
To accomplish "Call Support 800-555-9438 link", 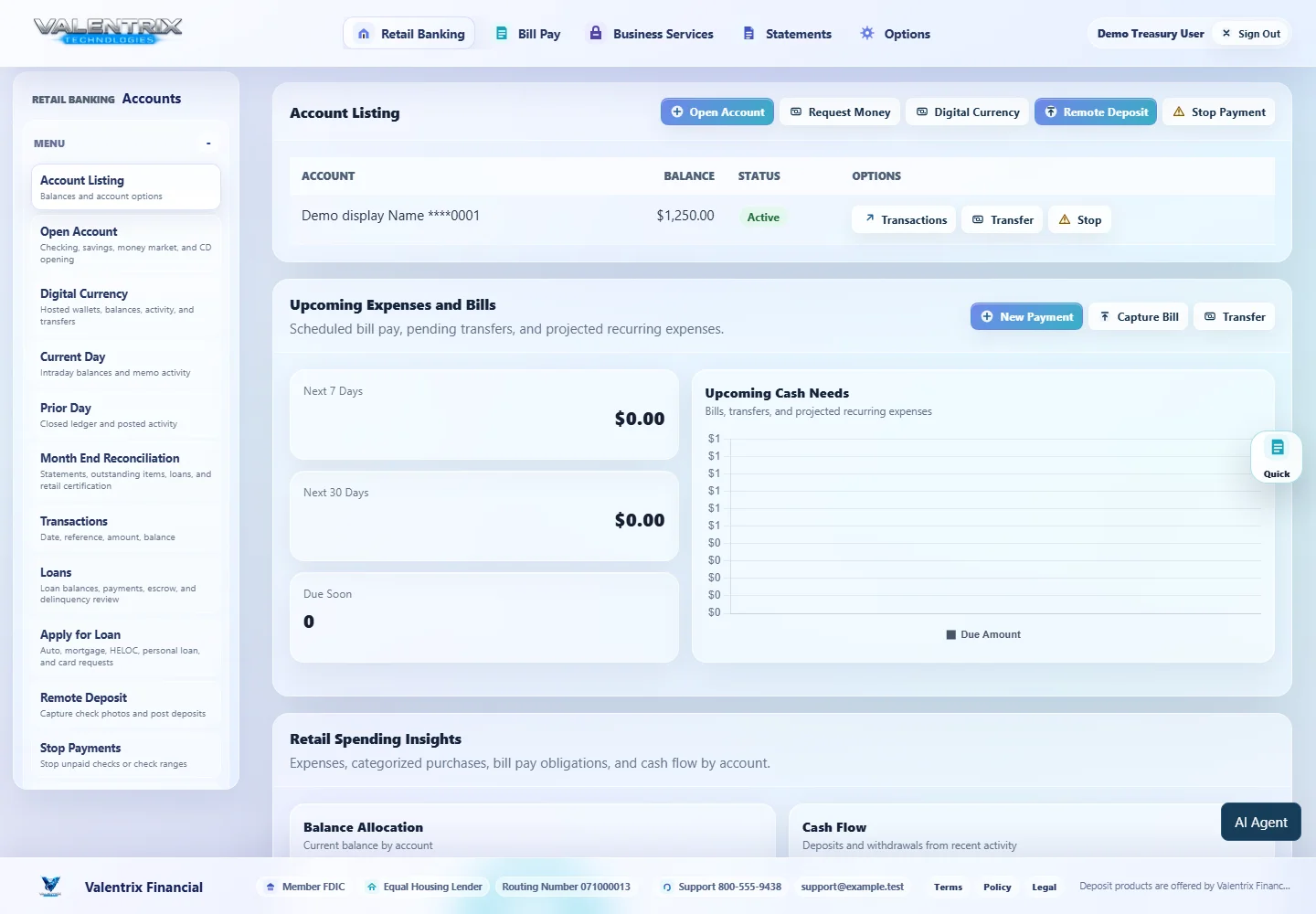I will pos(722,887).
